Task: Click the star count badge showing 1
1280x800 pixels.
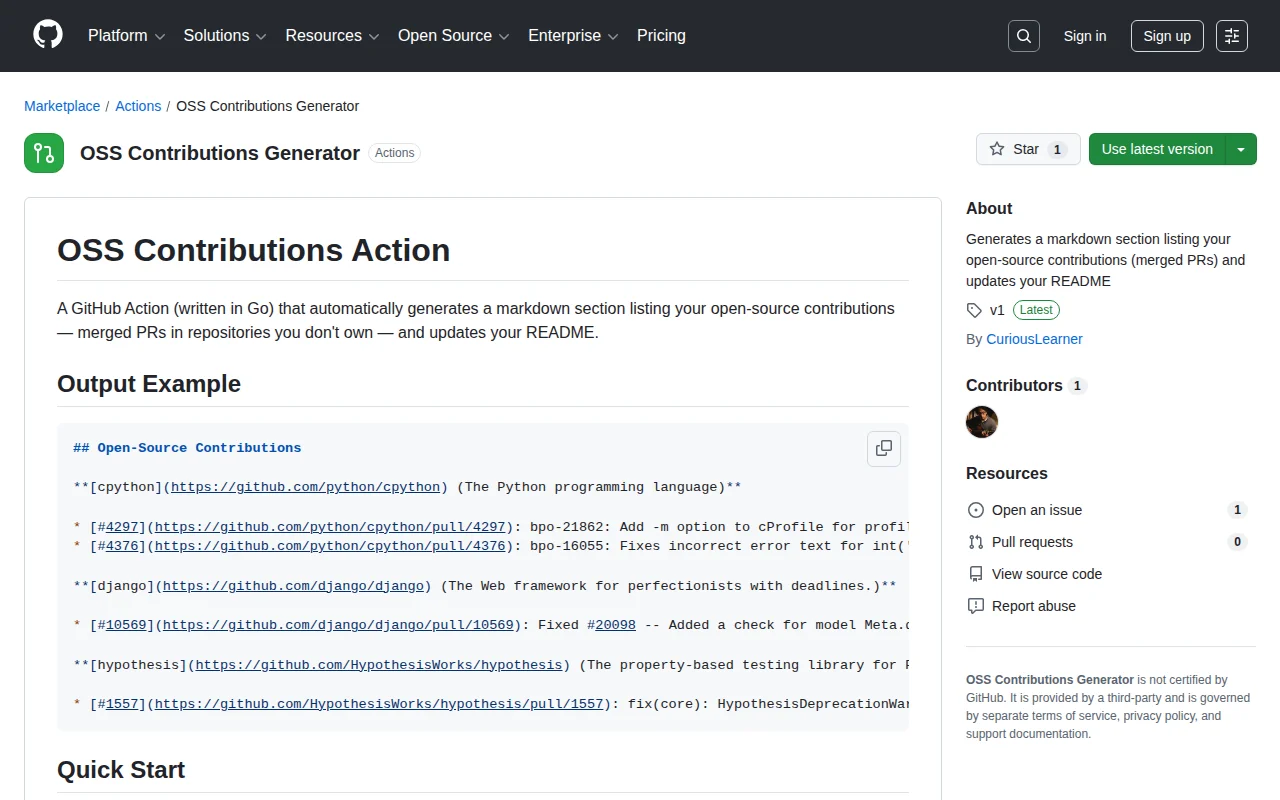Action: pyautogui.click(x=1057, y=150)
